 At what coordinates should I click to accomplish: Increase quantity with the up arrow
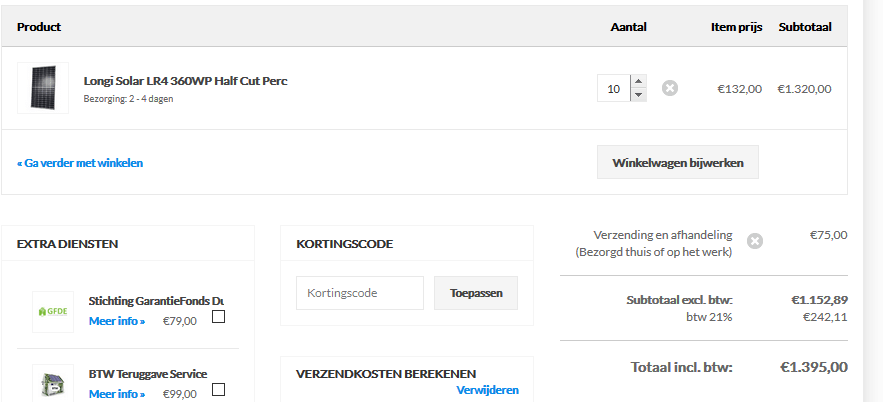[638, 81]
